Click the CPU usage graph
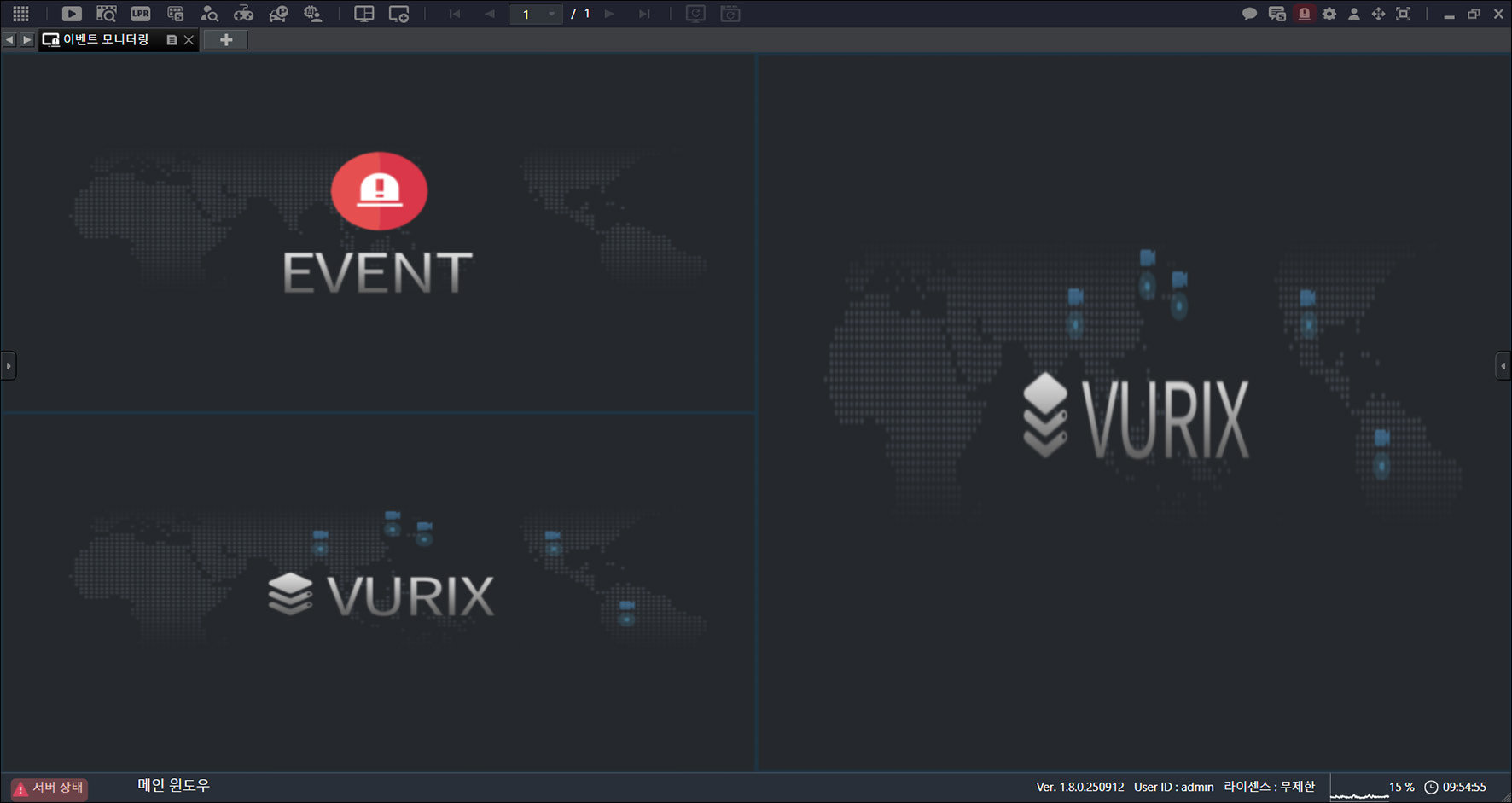1512x803 pixels. click(x=1358, y=788)
